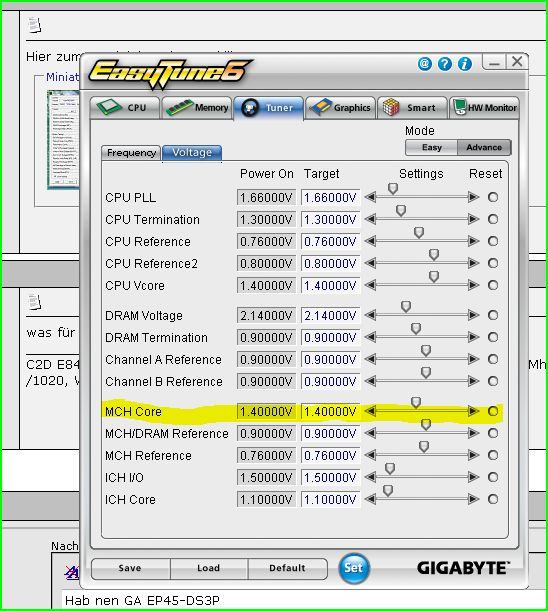Increase DRAM Voltage with right arrow
548x611 pixels.
pyautogui.click(x=474, y=315)
